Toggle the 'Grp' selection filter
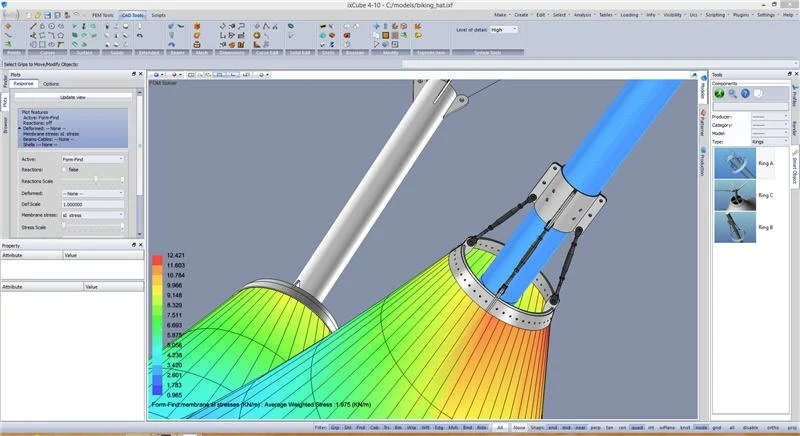 click(x=335, y=427)
